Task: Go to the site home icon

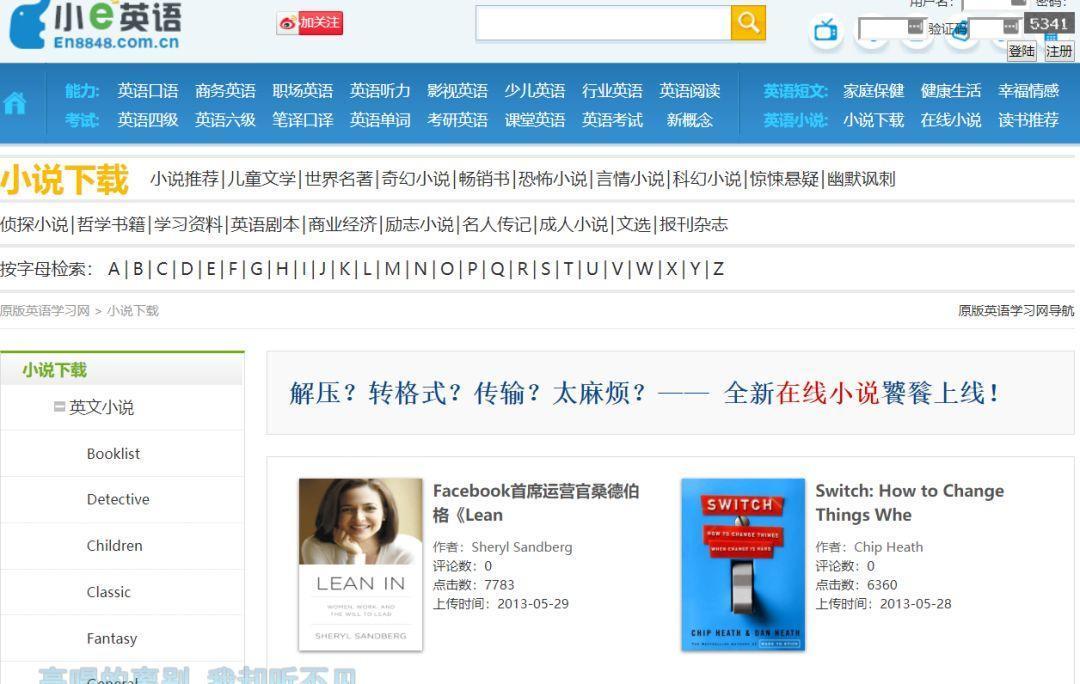Action: (x=14, y=103)
